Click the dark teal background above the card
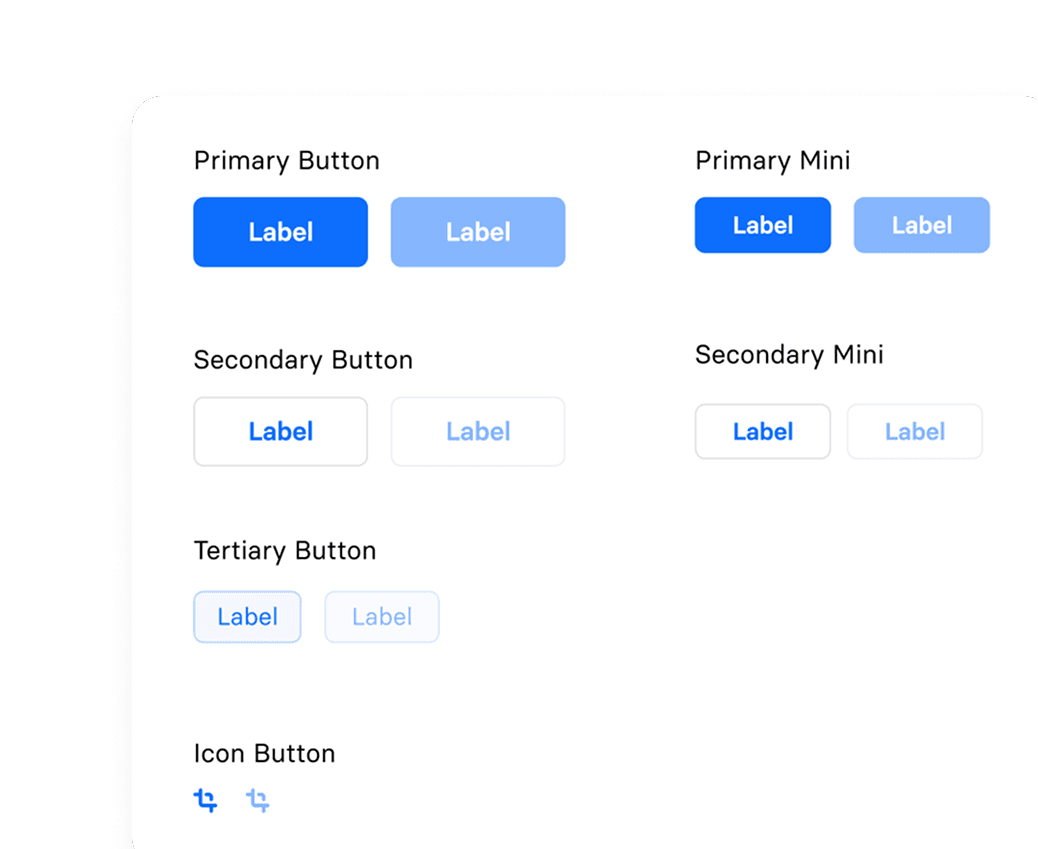The height and width of the screenshot is (849, 1038). [x=500, y=45]
